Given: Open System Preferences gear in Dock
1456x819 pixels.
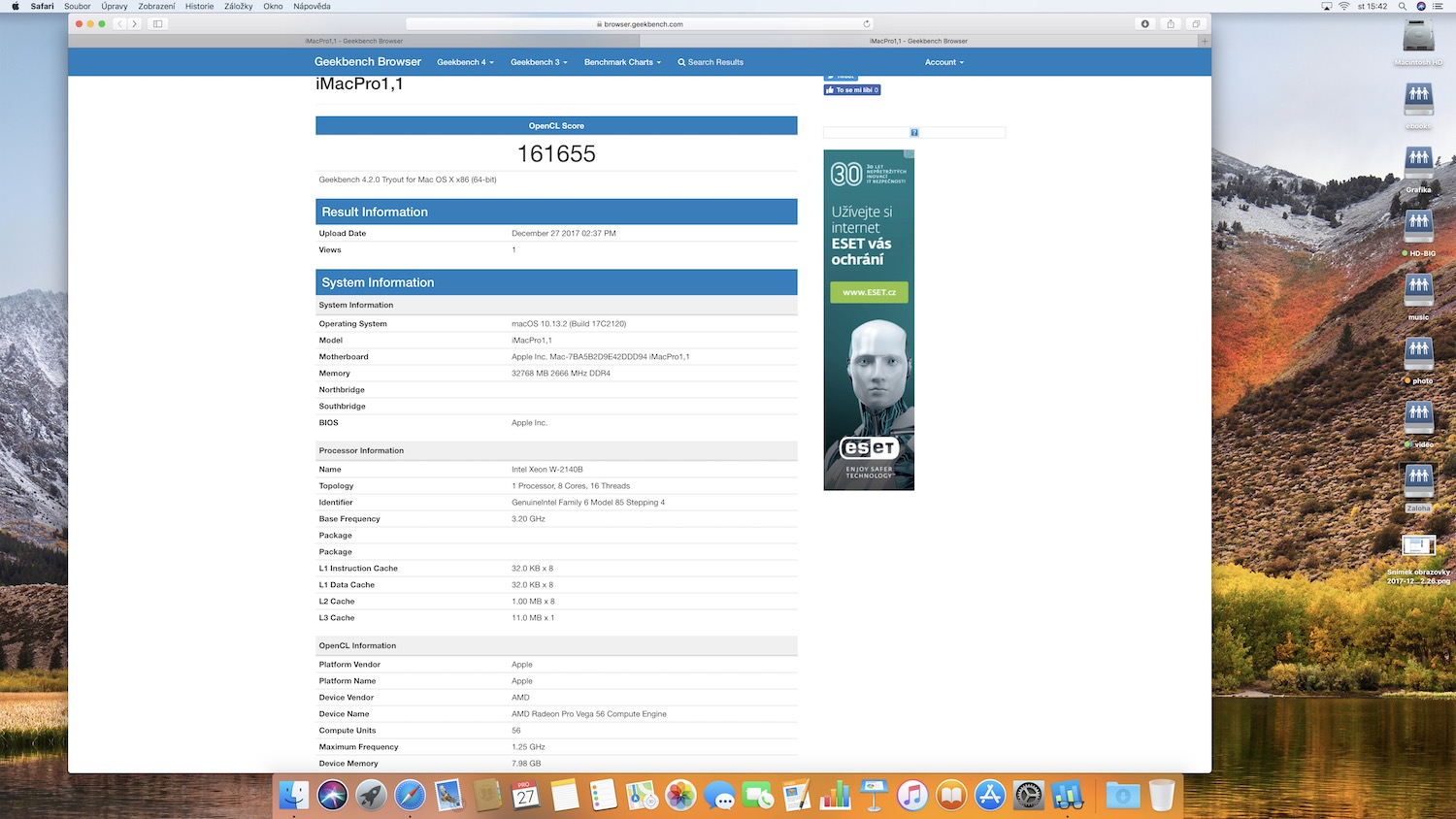Looking at the screenshot, I should (x=1028, y=796).
